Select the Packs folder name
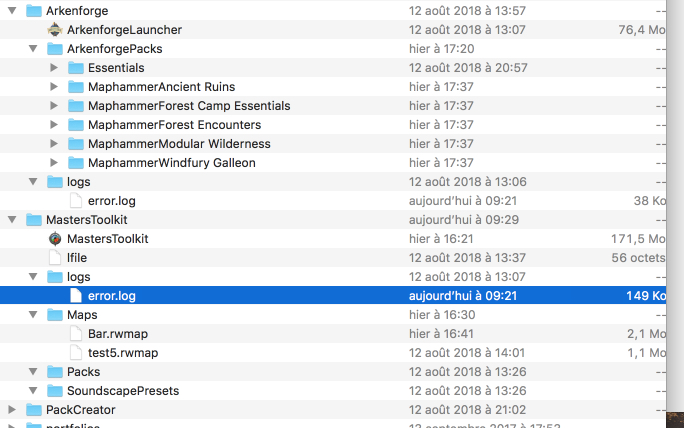Image resolution: width=684 pixels, height=428 pixels. (83, 372)
